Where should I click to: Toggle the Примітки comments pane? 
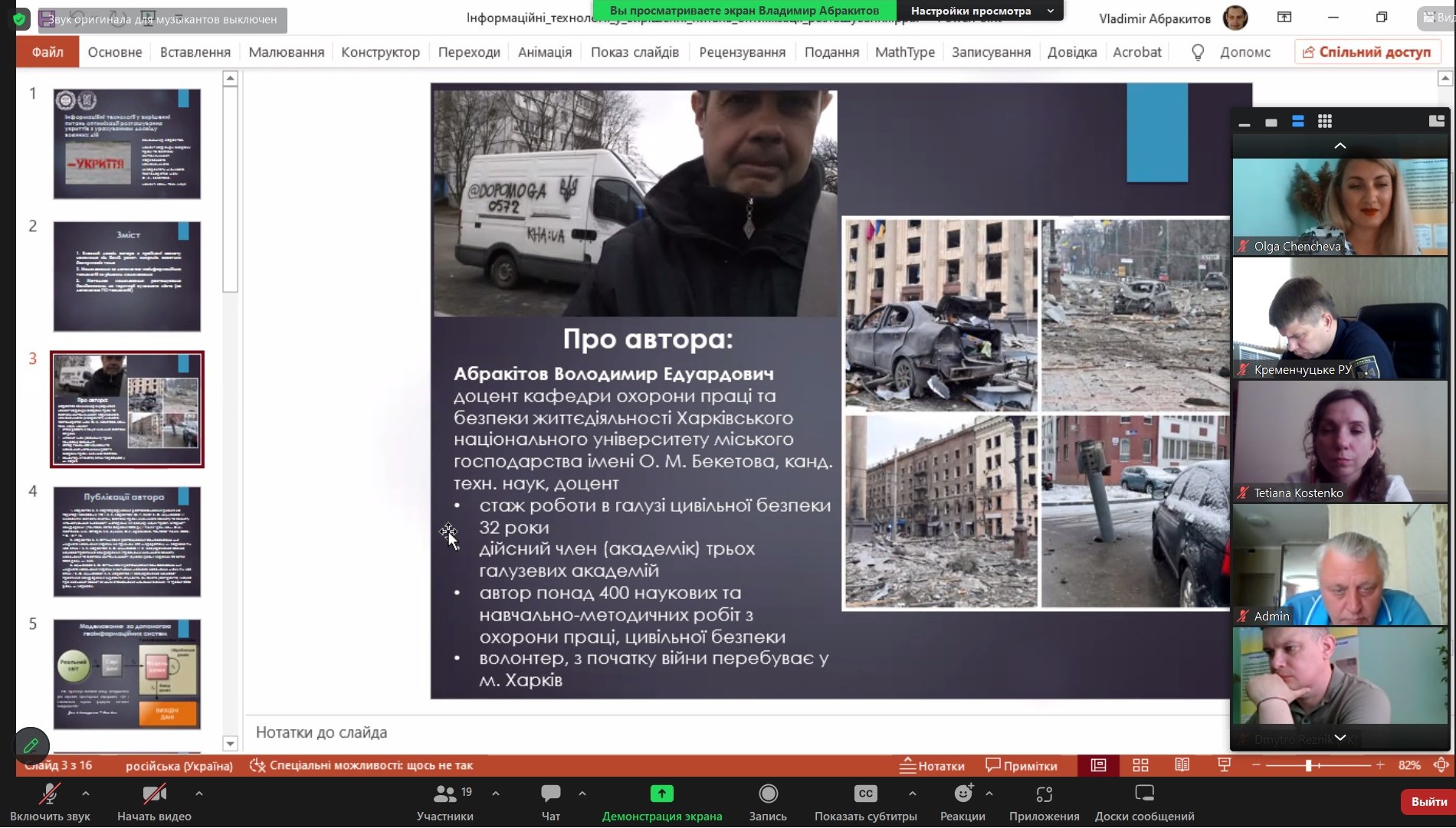[x=1021, y=765]
